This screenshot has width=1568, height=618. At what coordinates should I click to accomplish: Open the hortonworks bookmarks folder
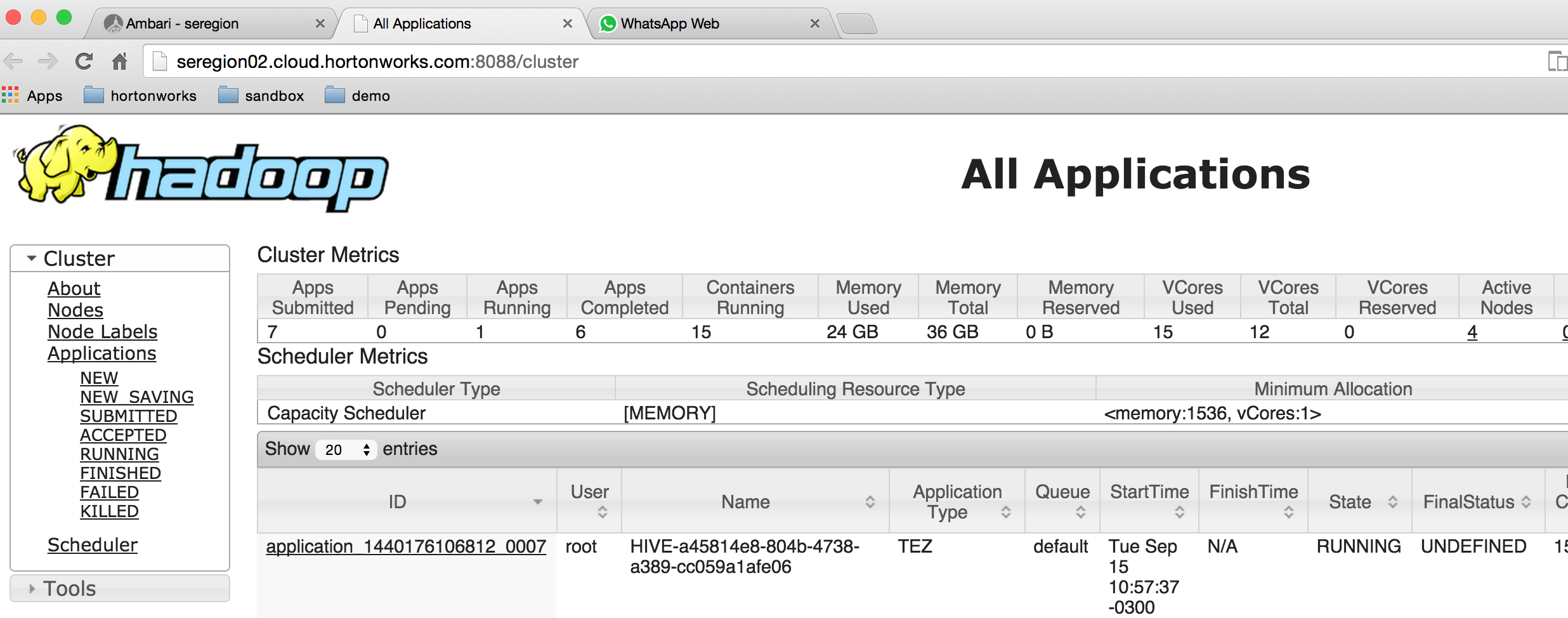pos(140,95)
